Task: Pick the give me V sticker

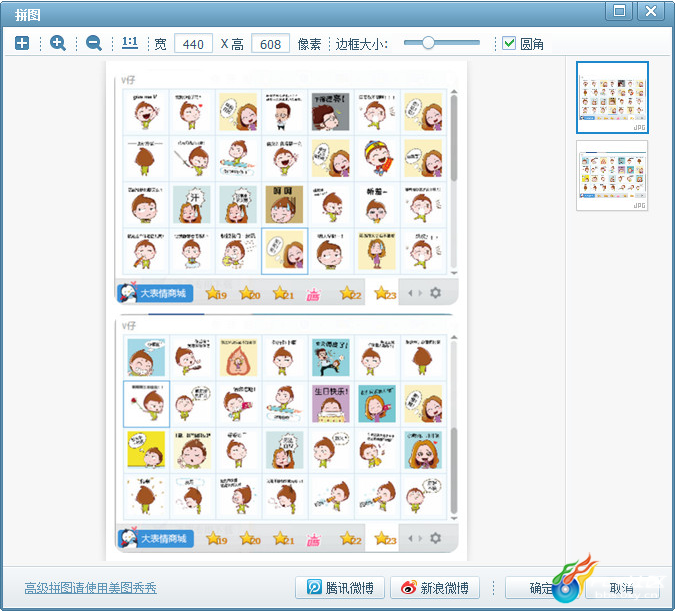Action: point(146,112)
